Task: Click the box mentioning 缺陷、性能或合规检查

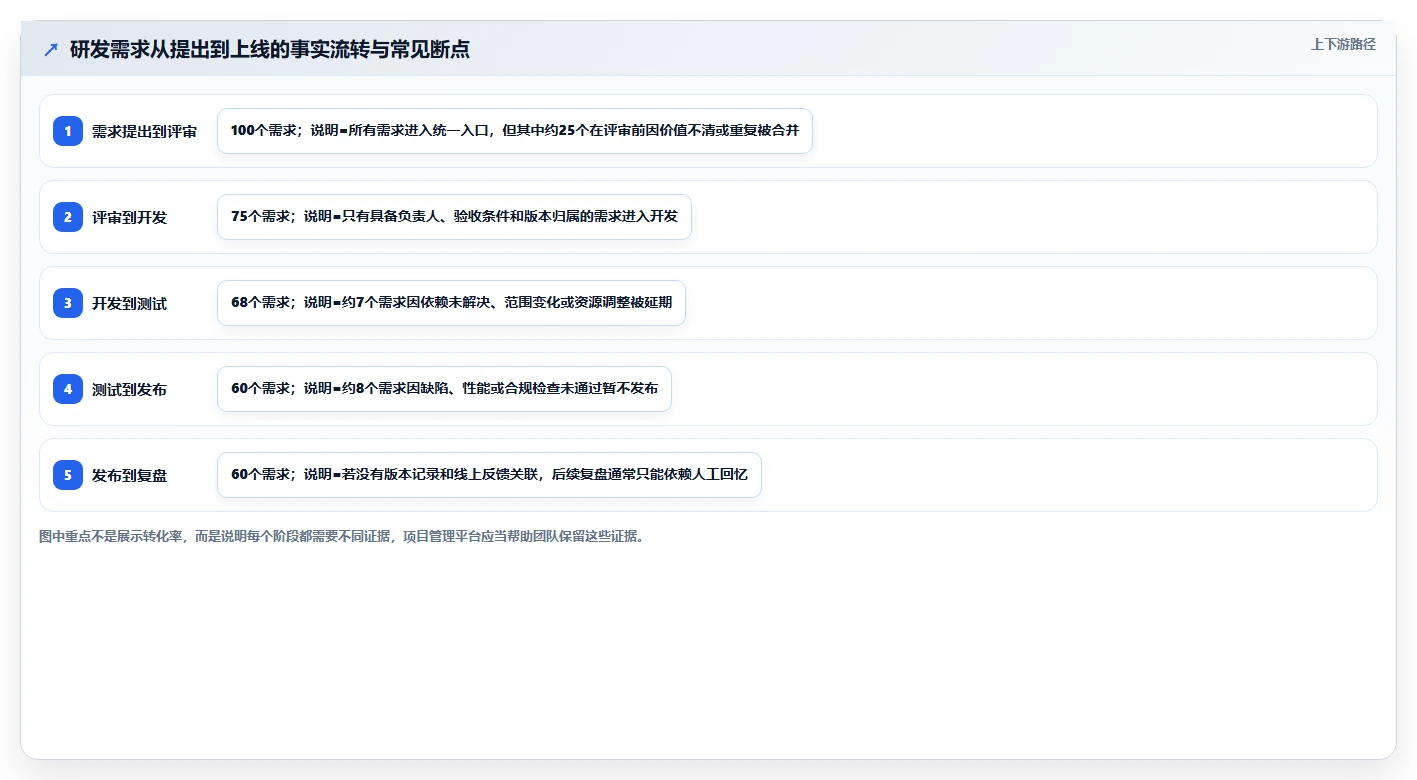Action: [444, 389]
